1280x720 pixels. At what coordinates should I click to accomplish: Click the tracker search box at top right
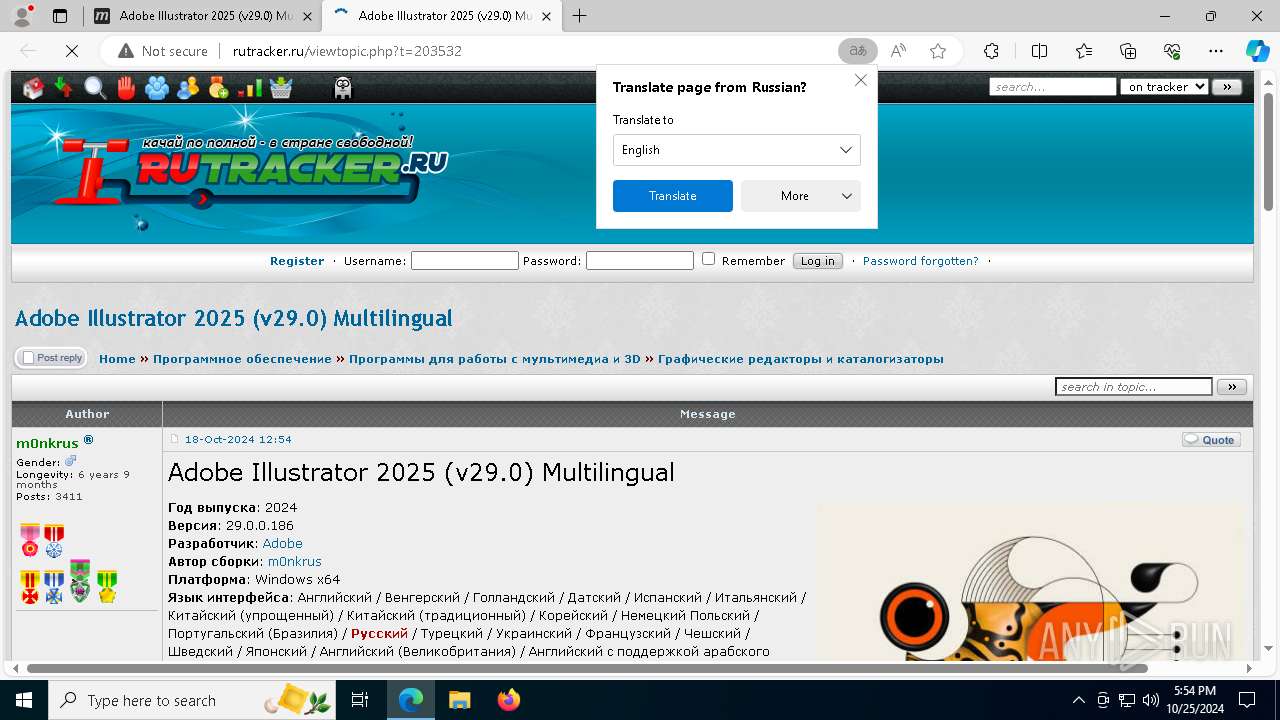pos(1053,87)
